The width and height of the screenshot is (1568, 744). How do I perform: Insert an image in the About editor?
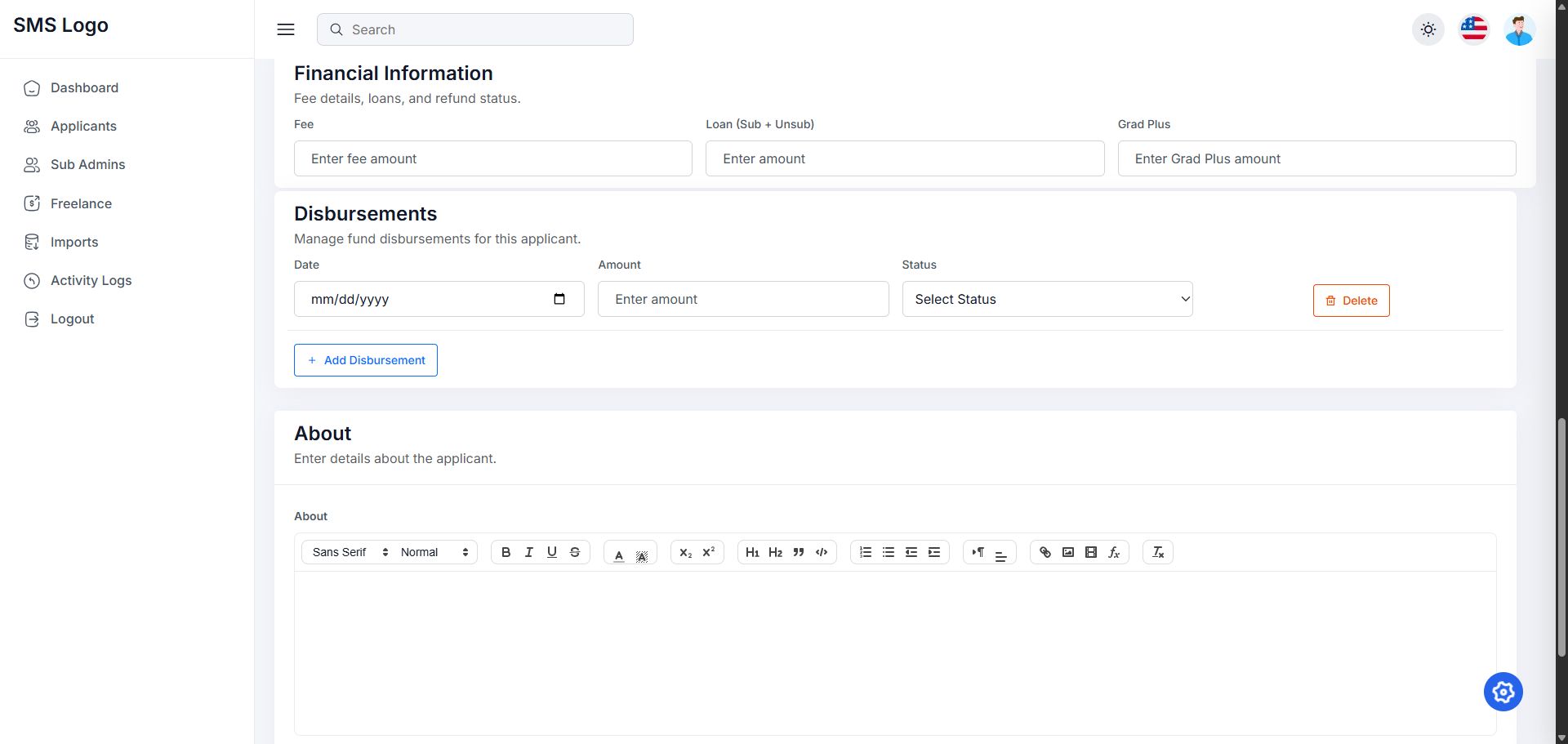click(x=1067, y=552)
